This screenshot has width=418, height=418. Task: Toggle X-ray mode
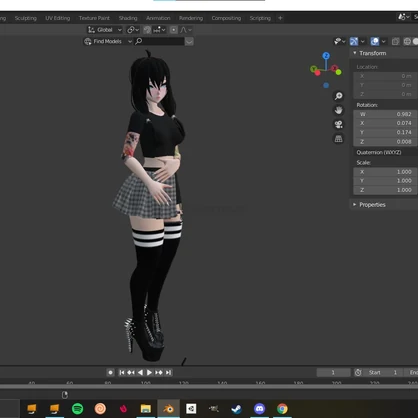point(396,41)
